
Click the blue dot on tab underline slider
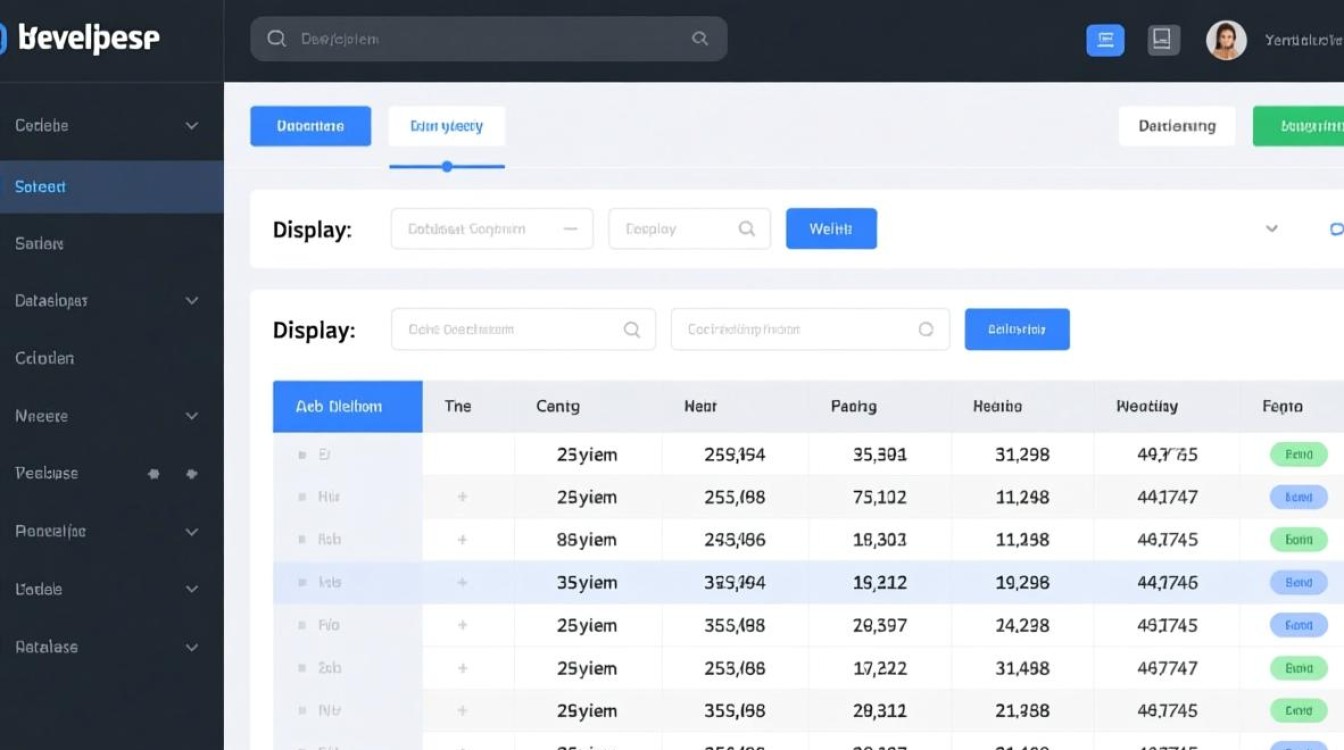(447, 167)
